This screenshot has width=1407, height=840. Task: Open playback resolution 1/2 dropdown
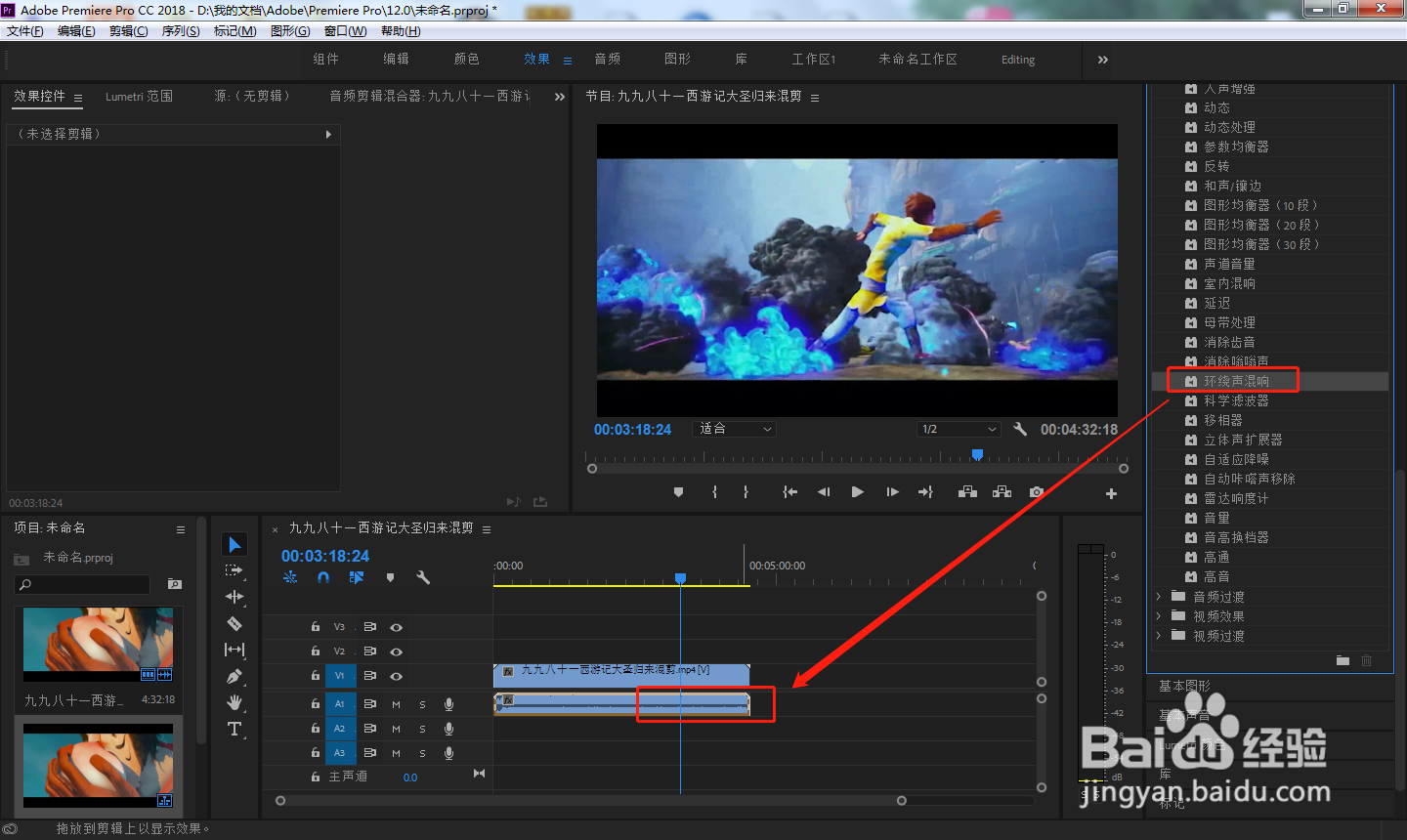pos(959,429)
